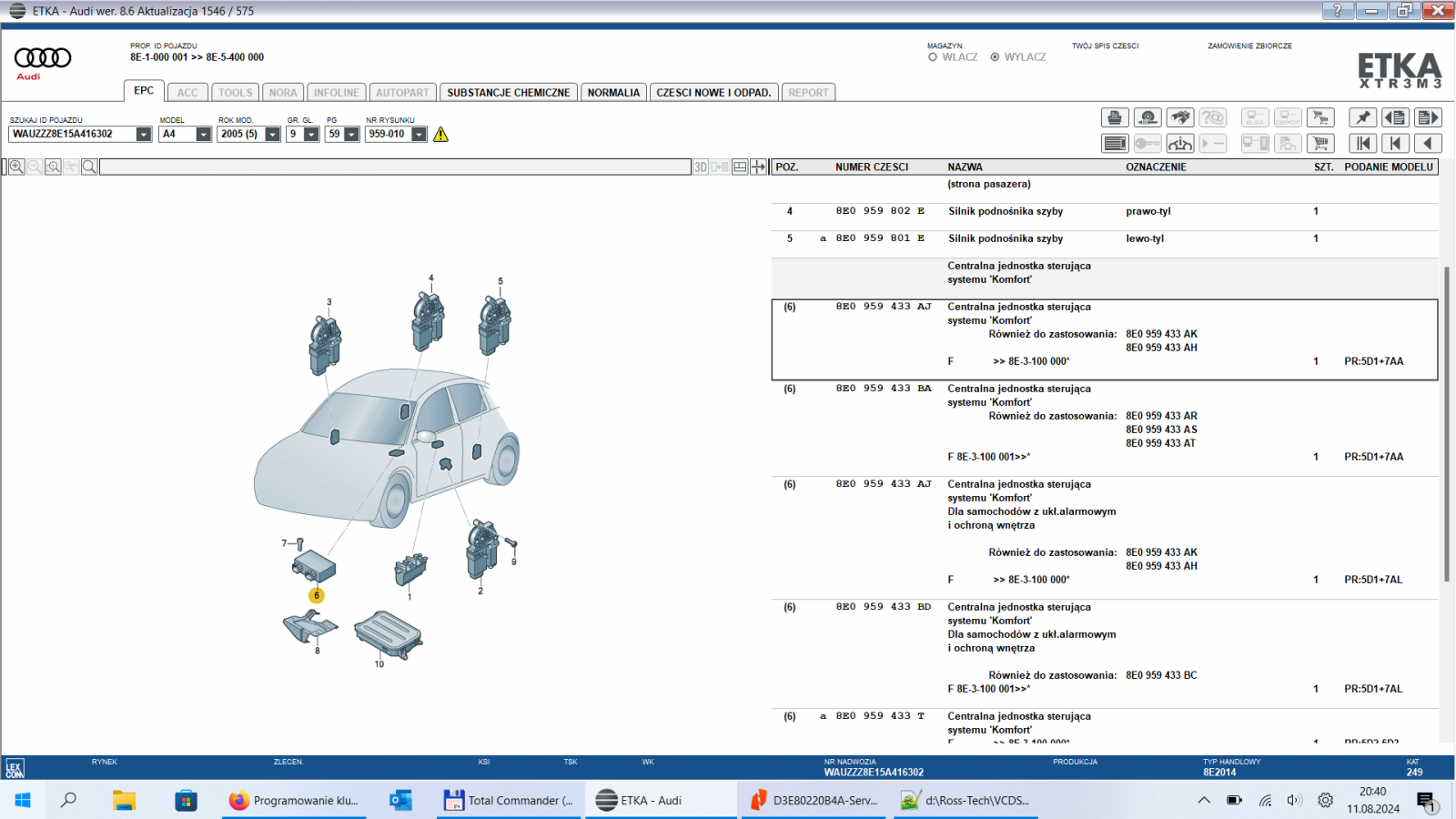Viewport: 1456px width, 819px height.
Task: Click the taskbar volume icon
Action: click(1294, 800)
